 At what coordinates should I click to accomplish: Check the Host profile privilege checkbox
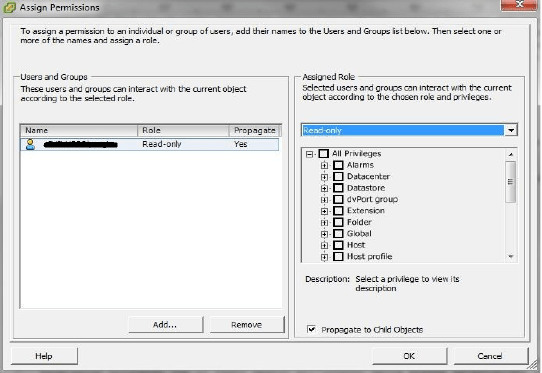click(338, 256)
